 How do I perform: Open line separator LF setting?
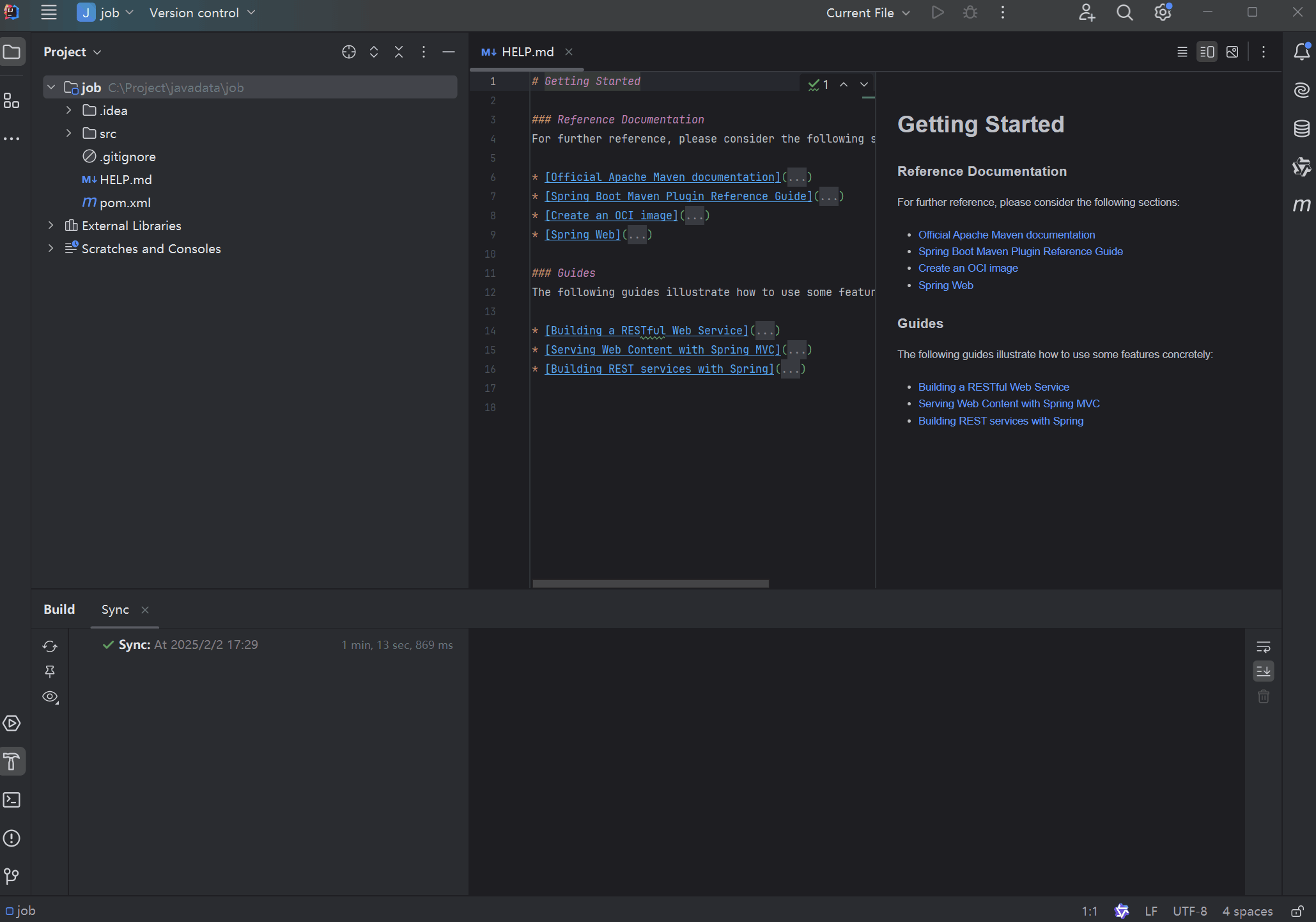(x=1151, y=911)
